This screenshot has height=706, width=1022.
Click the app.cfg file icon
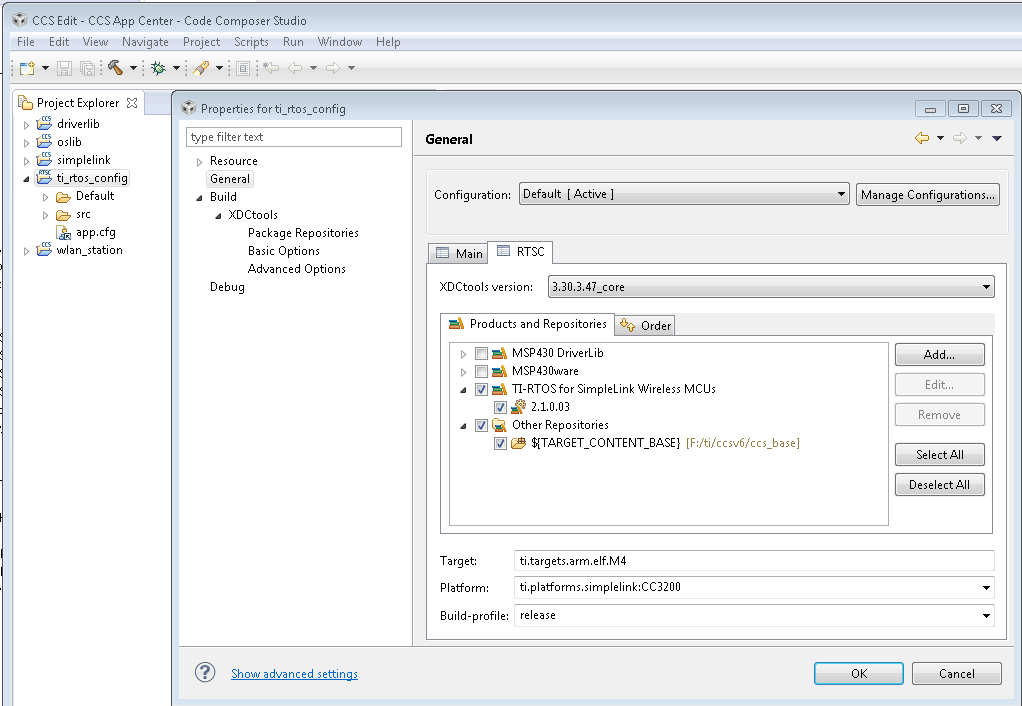pyautogui.click(x=65, y=232)
